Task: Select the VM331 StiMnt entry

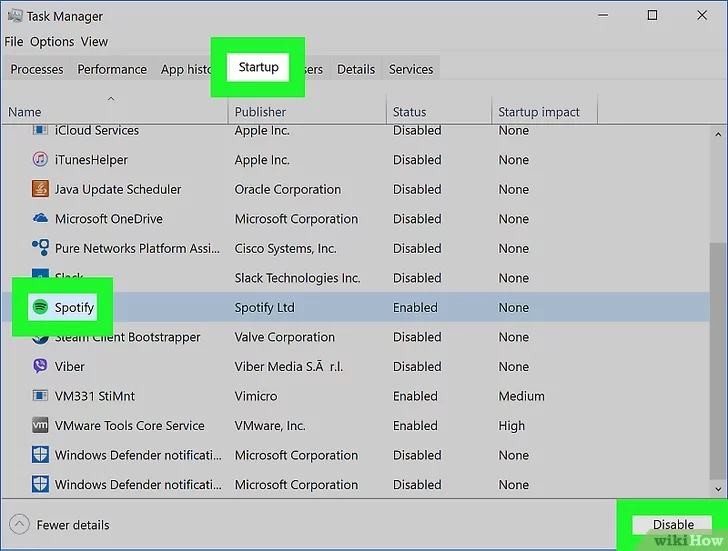Action: [95, 396]
